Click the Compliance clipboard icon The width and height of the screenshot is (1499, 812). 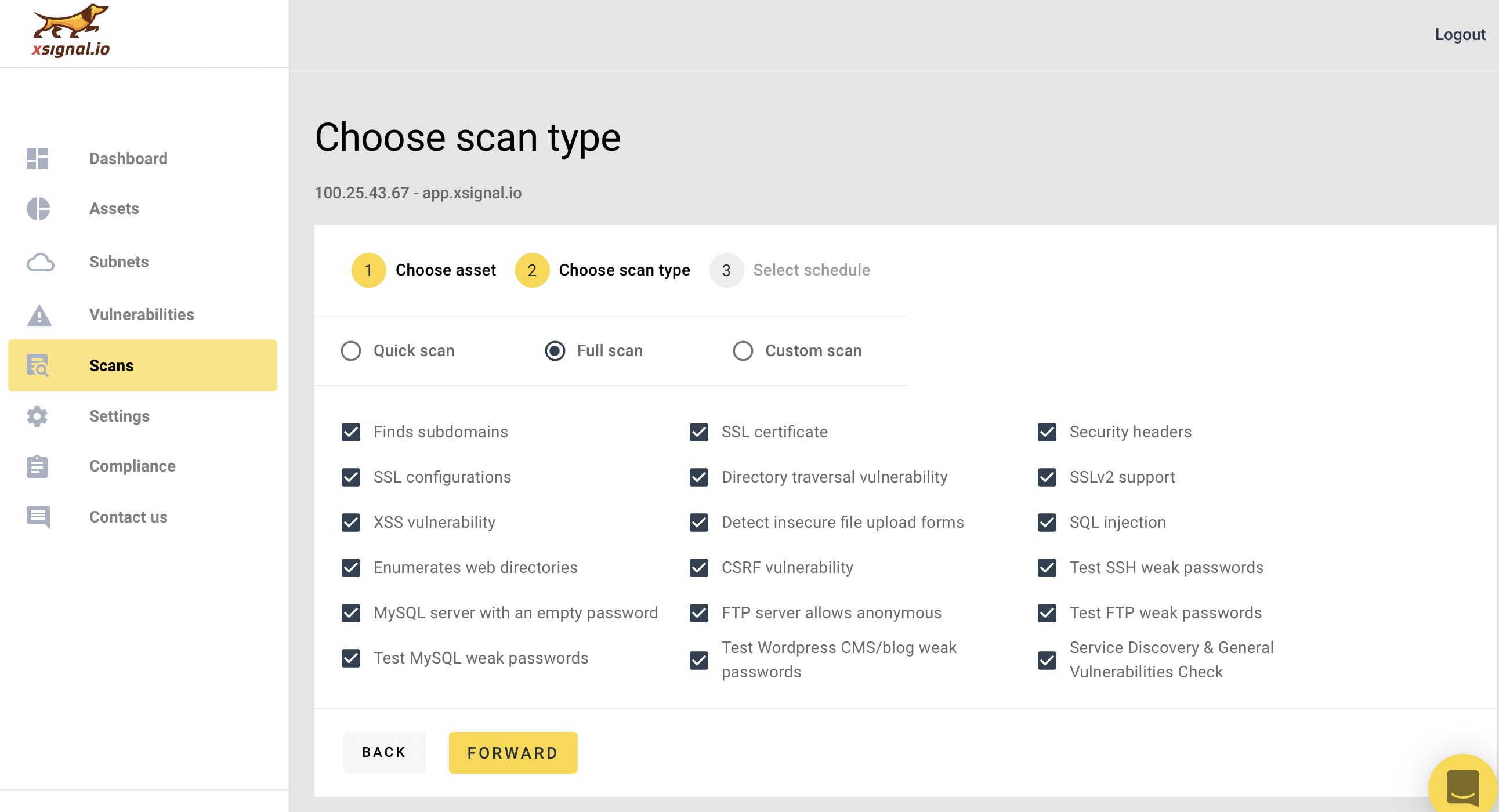pos(37,466)
